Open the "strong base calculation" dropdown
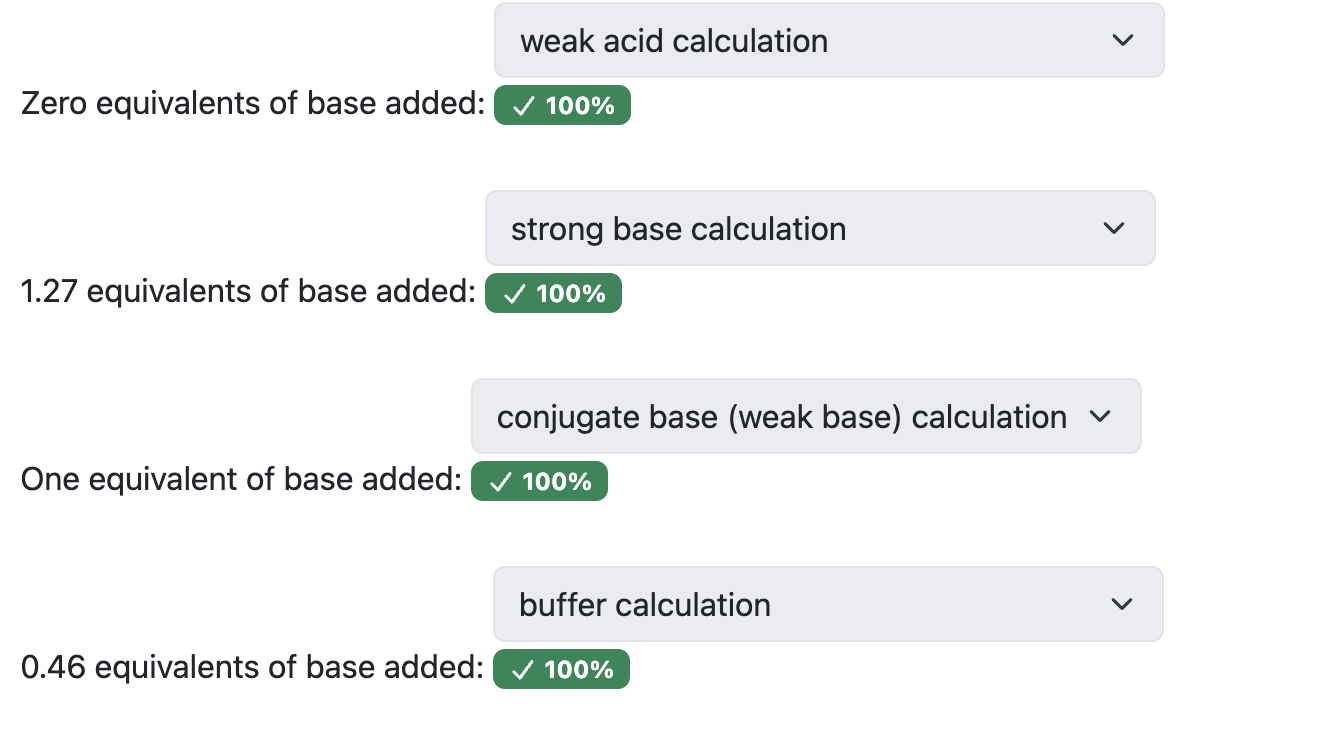Image resolution: width=1344 pixels, height=738 pixels. (819, 229)
